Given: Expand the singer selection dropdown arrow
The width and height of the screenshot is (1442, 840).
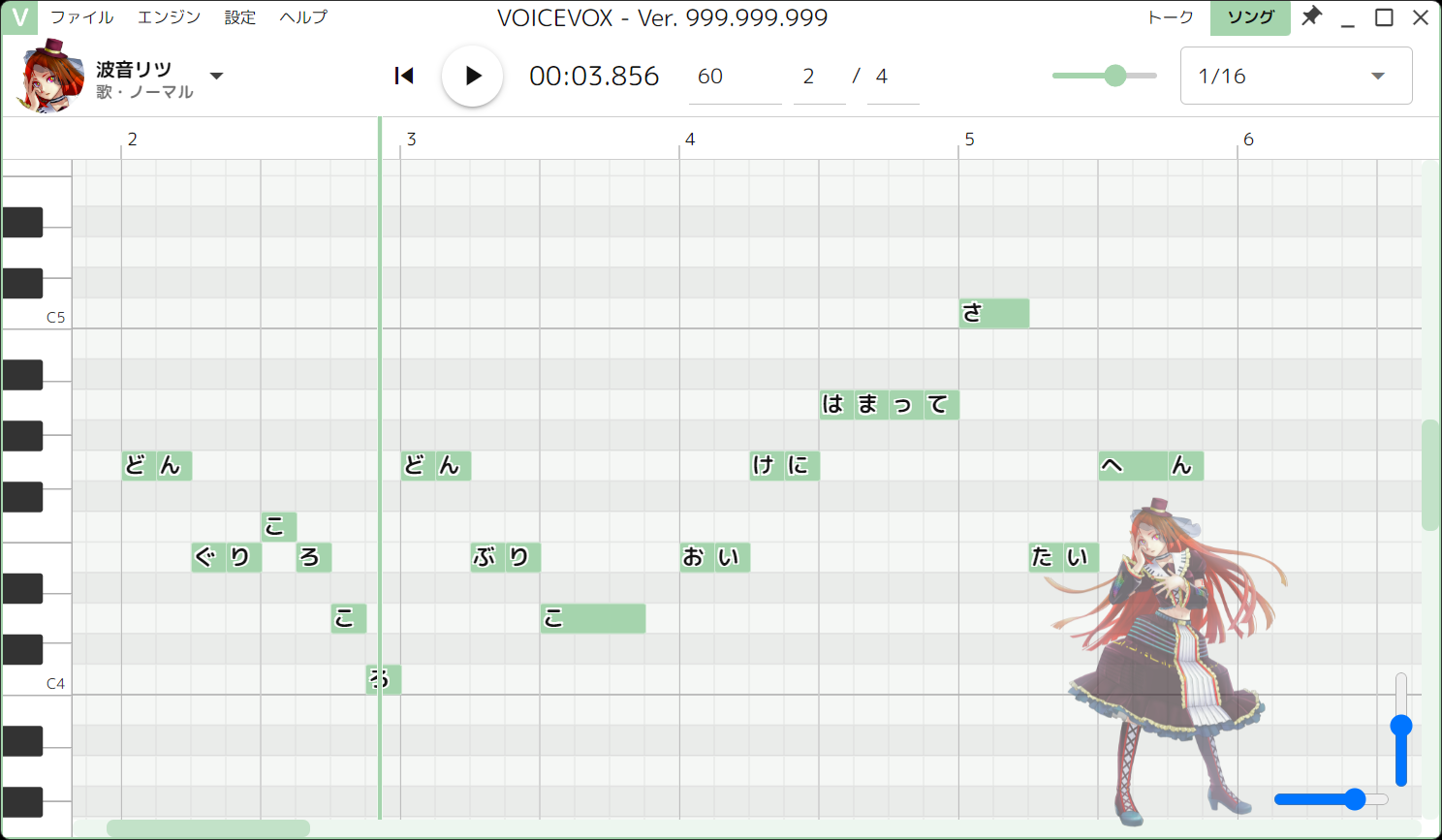Looking at the screenshot, I should click(x=217, y=76).
